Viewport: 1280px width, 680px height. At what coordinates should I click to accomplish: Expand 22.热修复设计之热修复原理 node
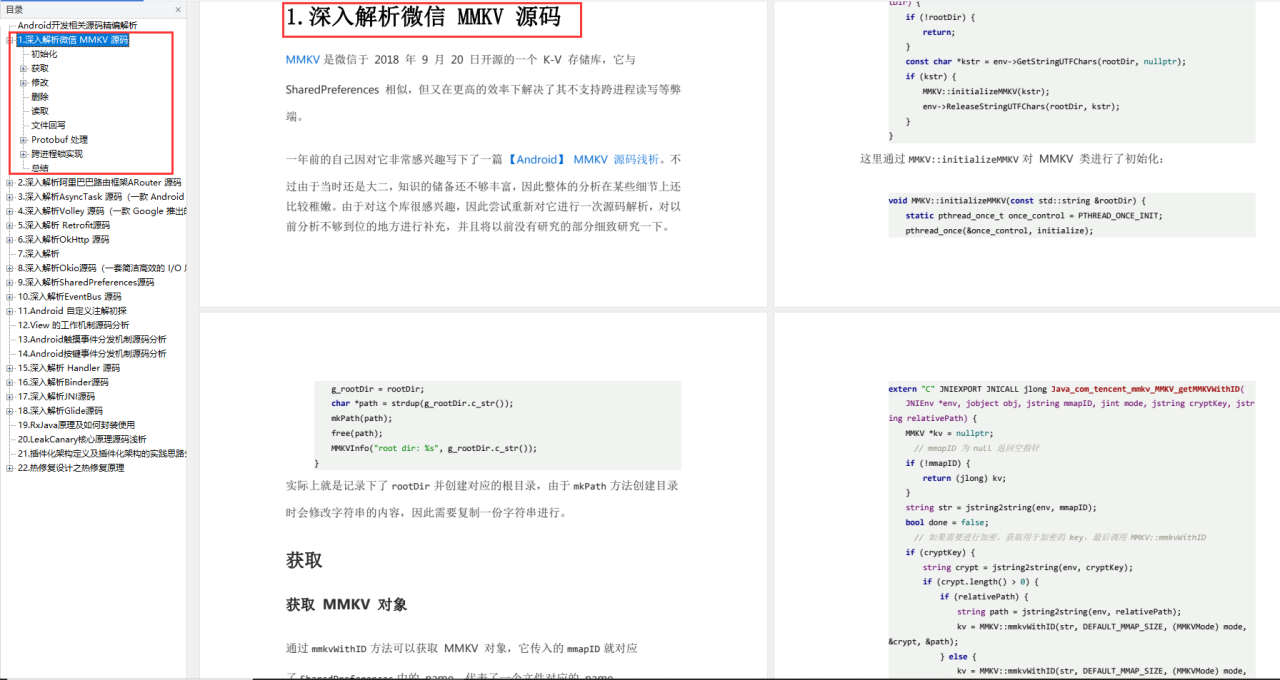tap(10, 467)
